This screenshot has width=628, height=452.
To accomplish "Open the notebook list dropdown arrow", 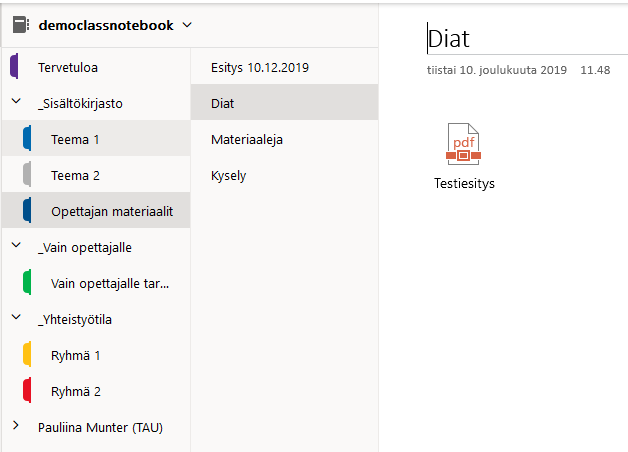I will coord(188,25).
